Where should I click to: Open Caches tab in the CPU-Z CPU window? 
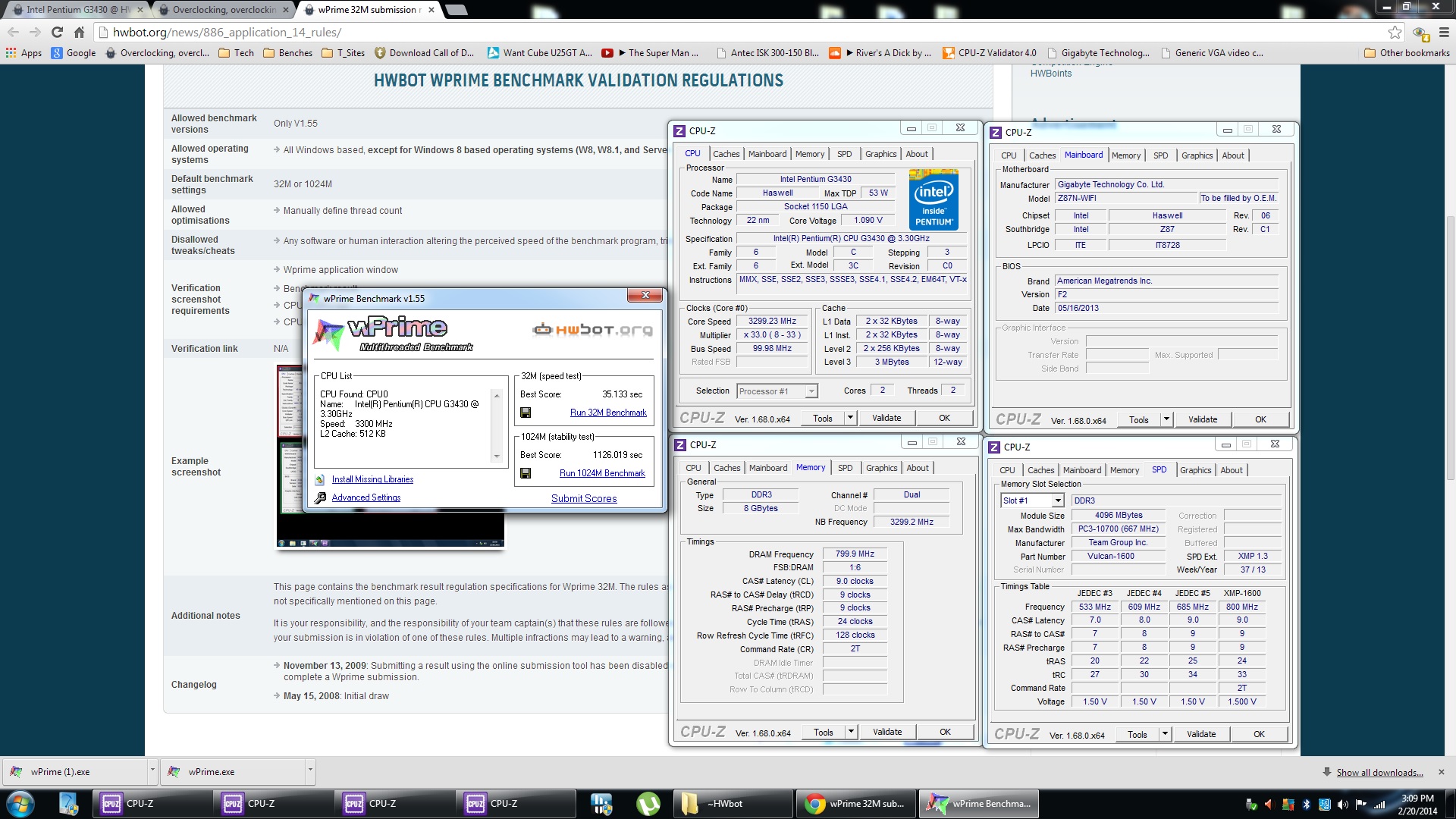tap(726, 154)
